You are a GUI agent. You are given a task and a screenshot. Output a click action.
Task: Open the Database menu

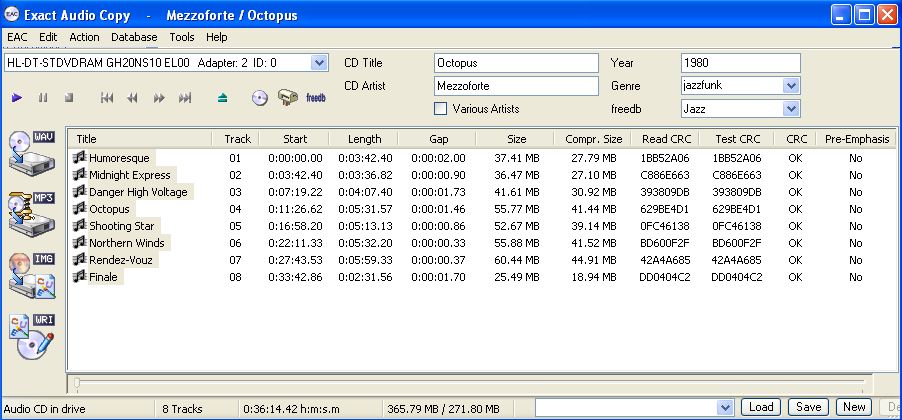134,37
